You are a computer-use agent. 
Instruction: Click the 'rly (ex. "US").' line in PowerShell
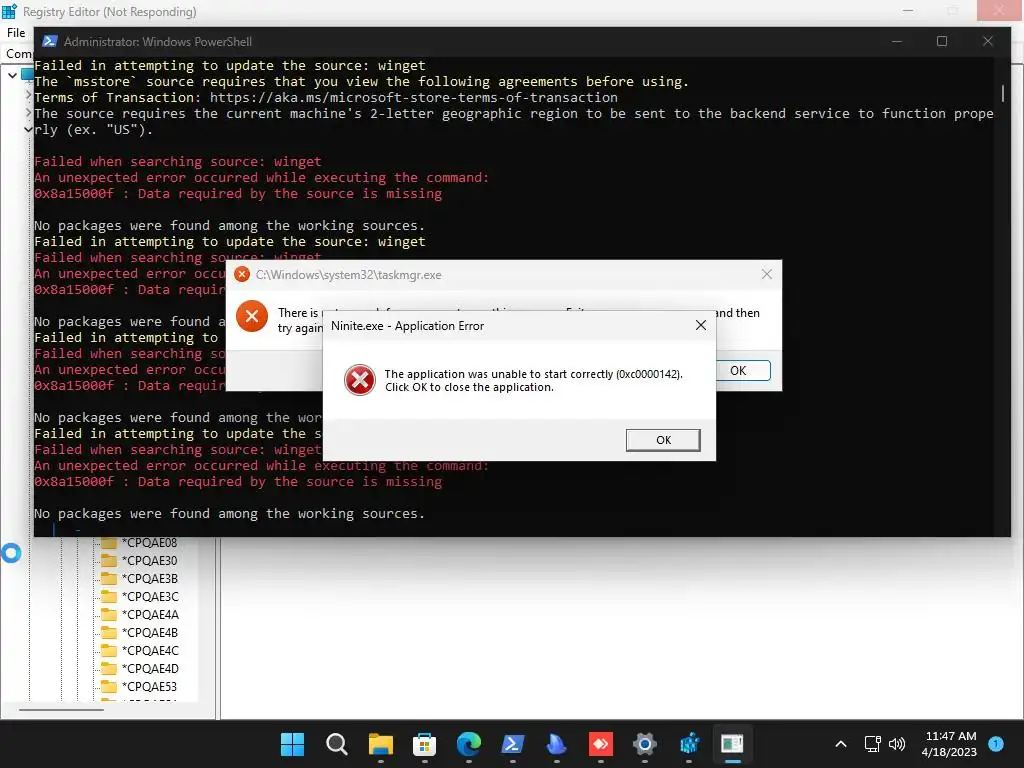93,129
